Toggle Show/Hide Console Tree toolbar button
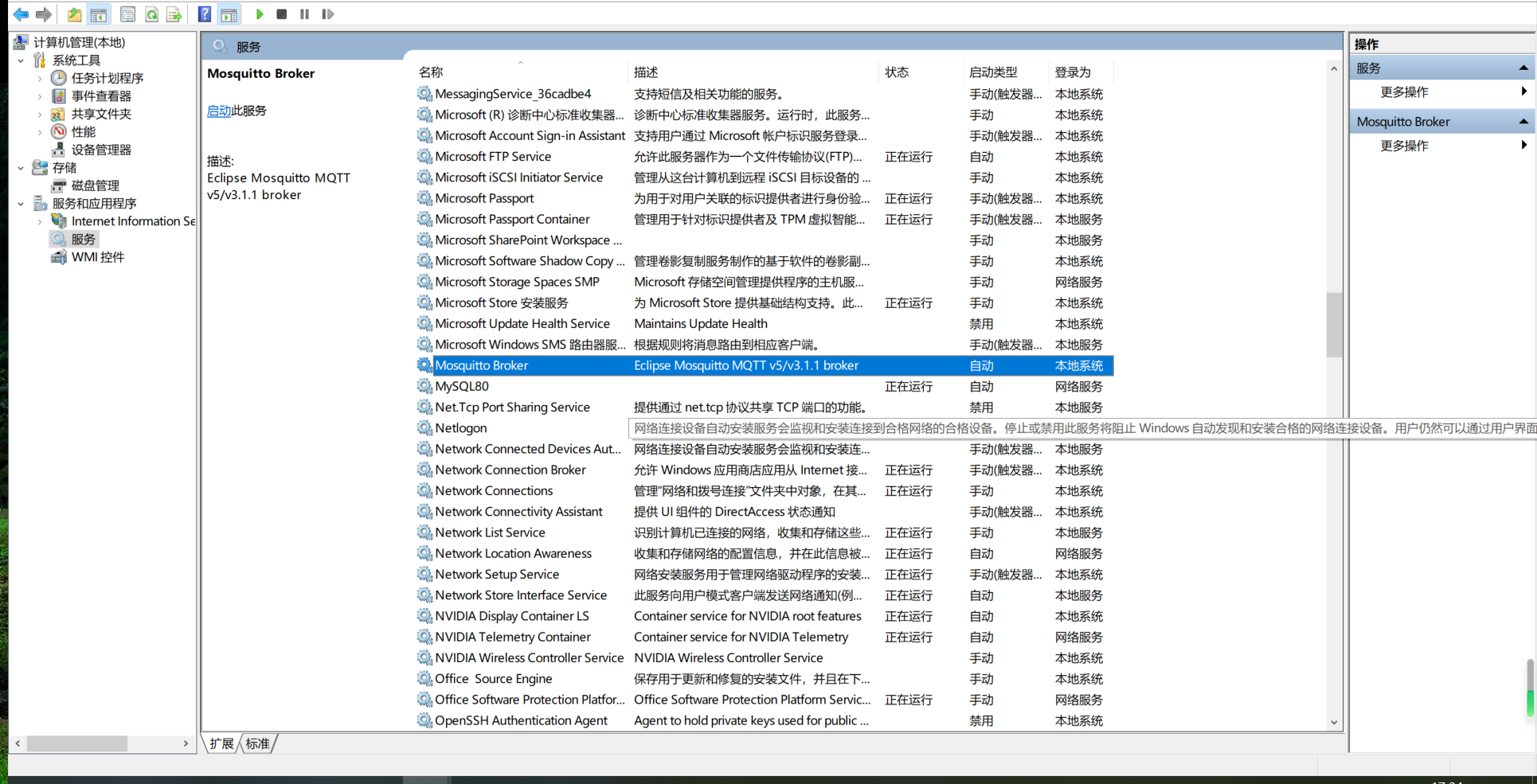 point(99,14)
